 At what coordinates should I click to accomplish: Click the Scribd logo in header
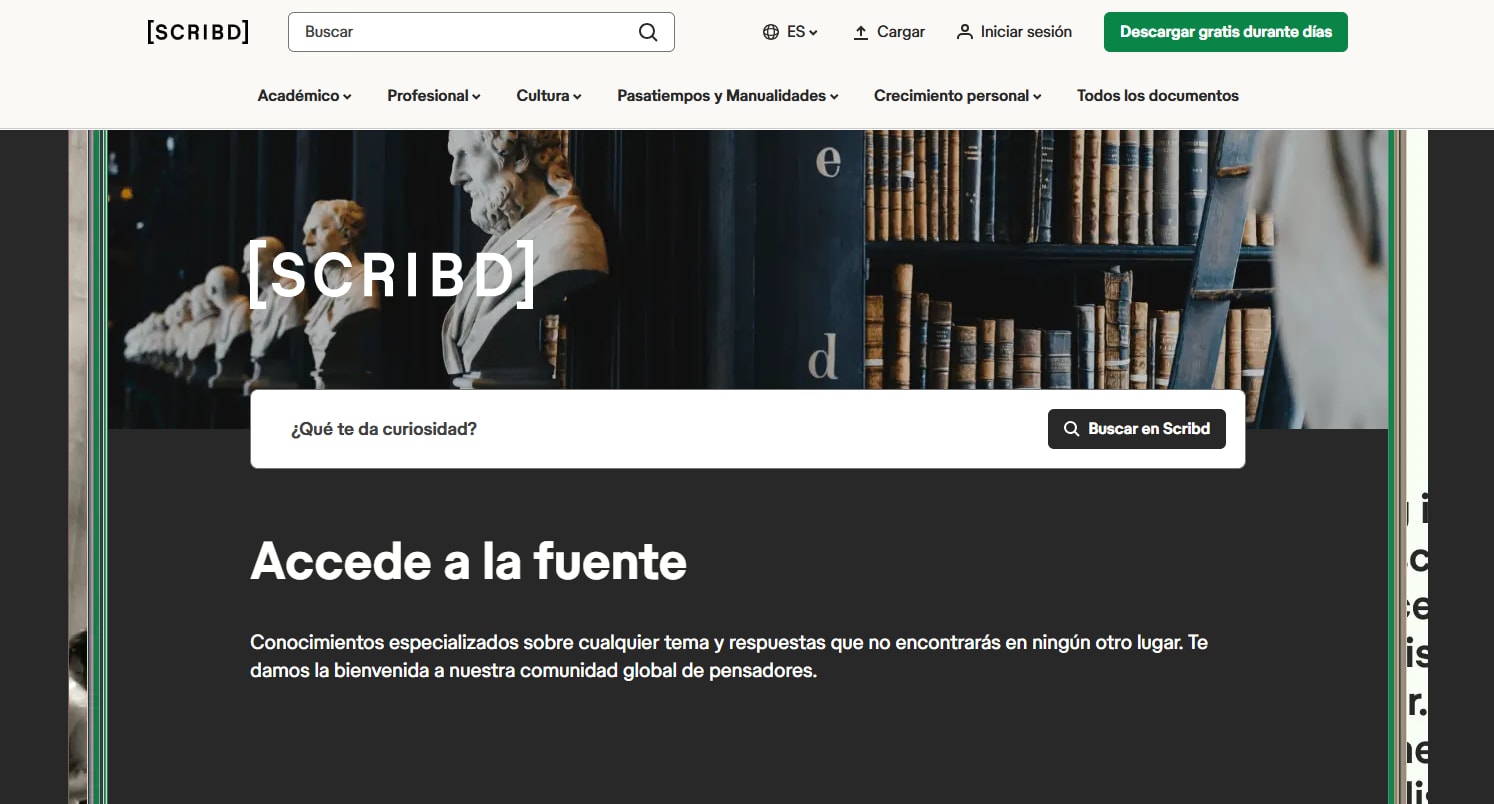coord(198,32)
